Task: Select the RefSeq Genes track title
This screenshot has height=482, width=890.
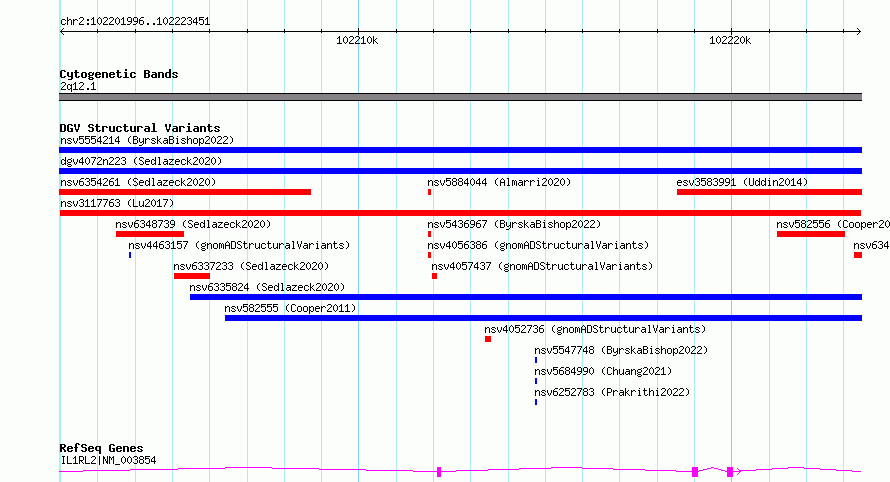Action: click(101, 448)
